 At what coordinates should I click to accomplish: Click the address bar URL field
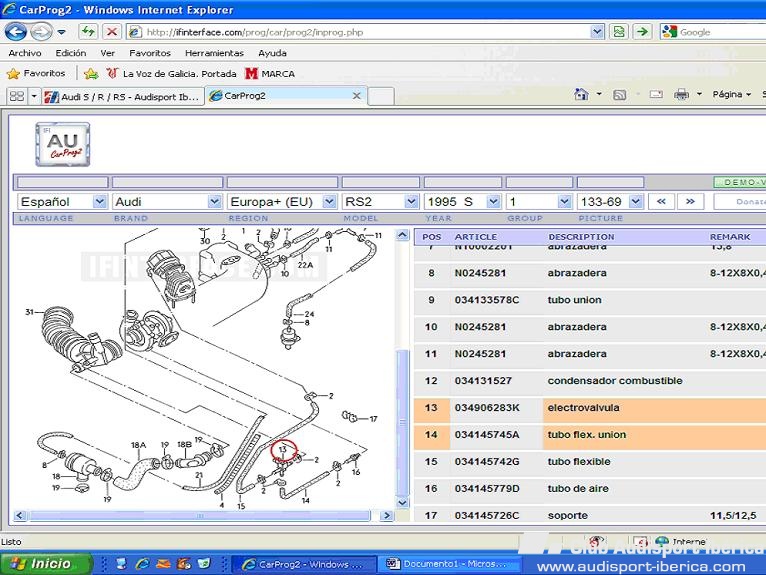359,32
